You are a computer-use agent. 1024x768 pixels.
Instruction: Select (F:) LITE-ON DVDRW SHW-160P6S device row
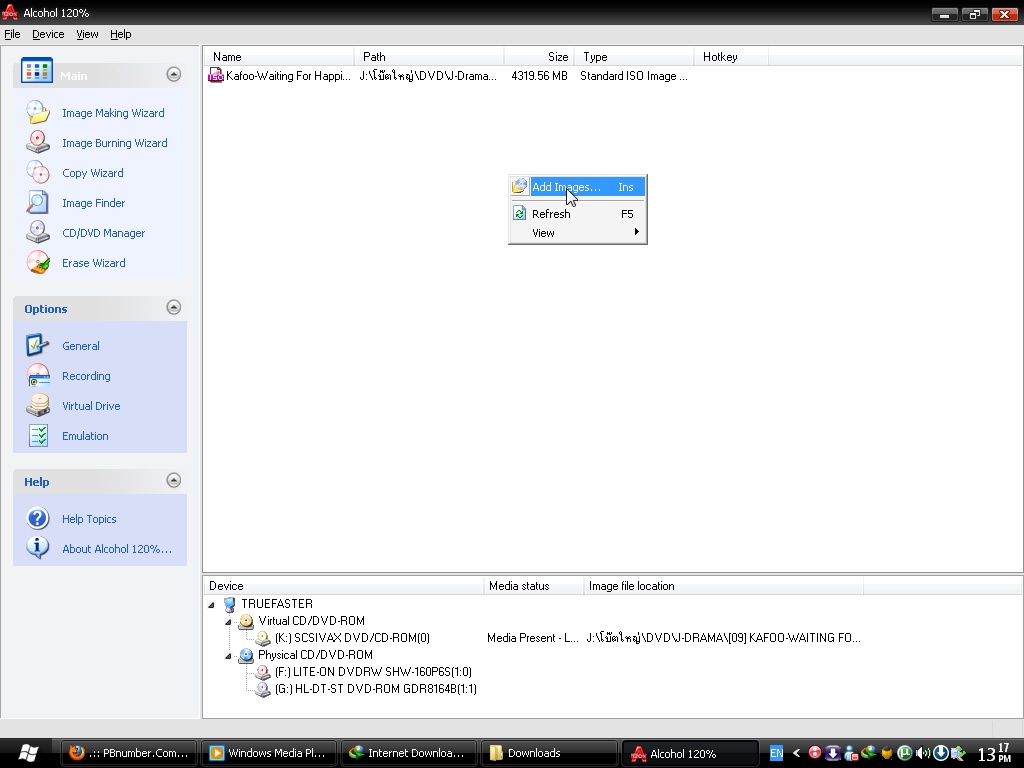[x=373, y=672]
